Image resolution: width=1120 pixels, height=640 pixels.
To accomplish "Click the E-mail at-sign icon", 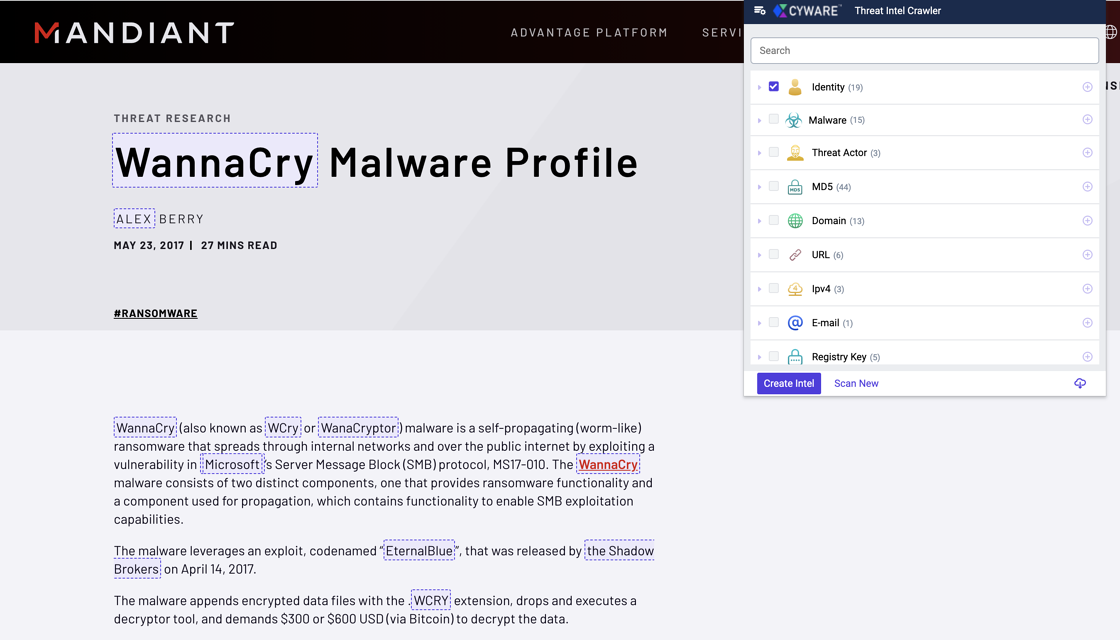I will pyautogui.click(x=795, y=323).
